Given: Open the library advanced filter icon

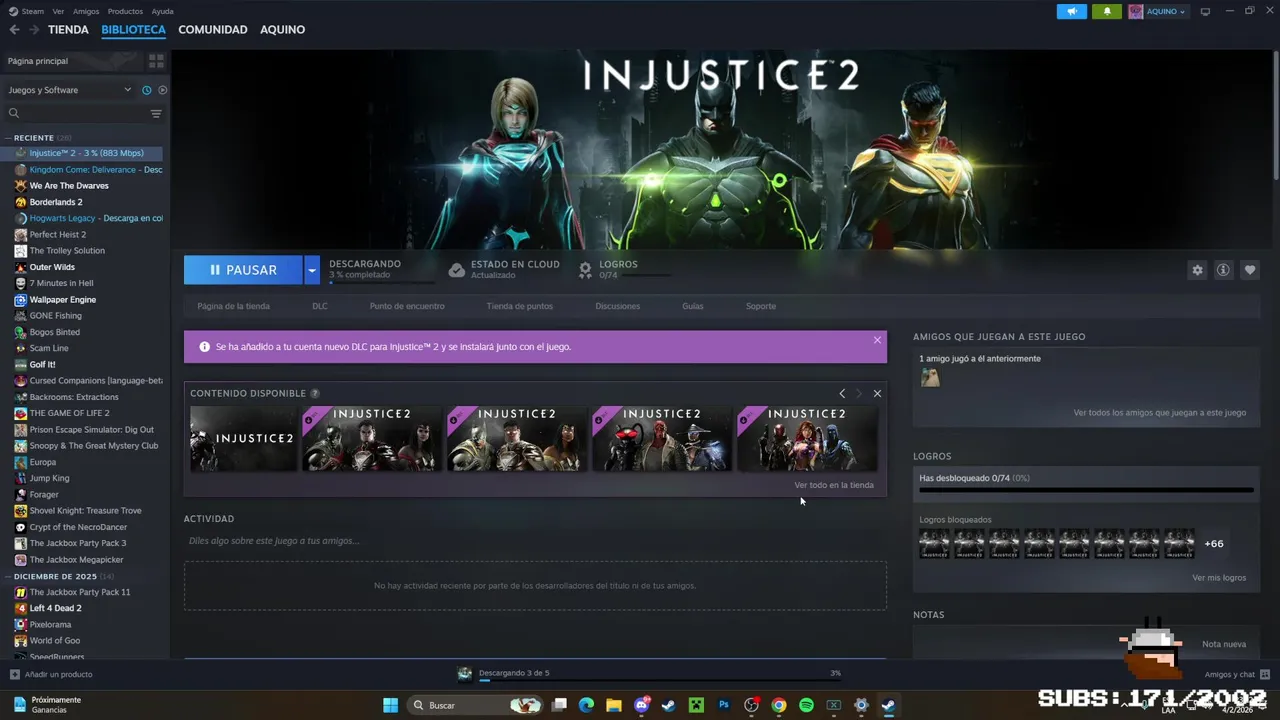Looking at the screenshot, I should pos(156,113).
